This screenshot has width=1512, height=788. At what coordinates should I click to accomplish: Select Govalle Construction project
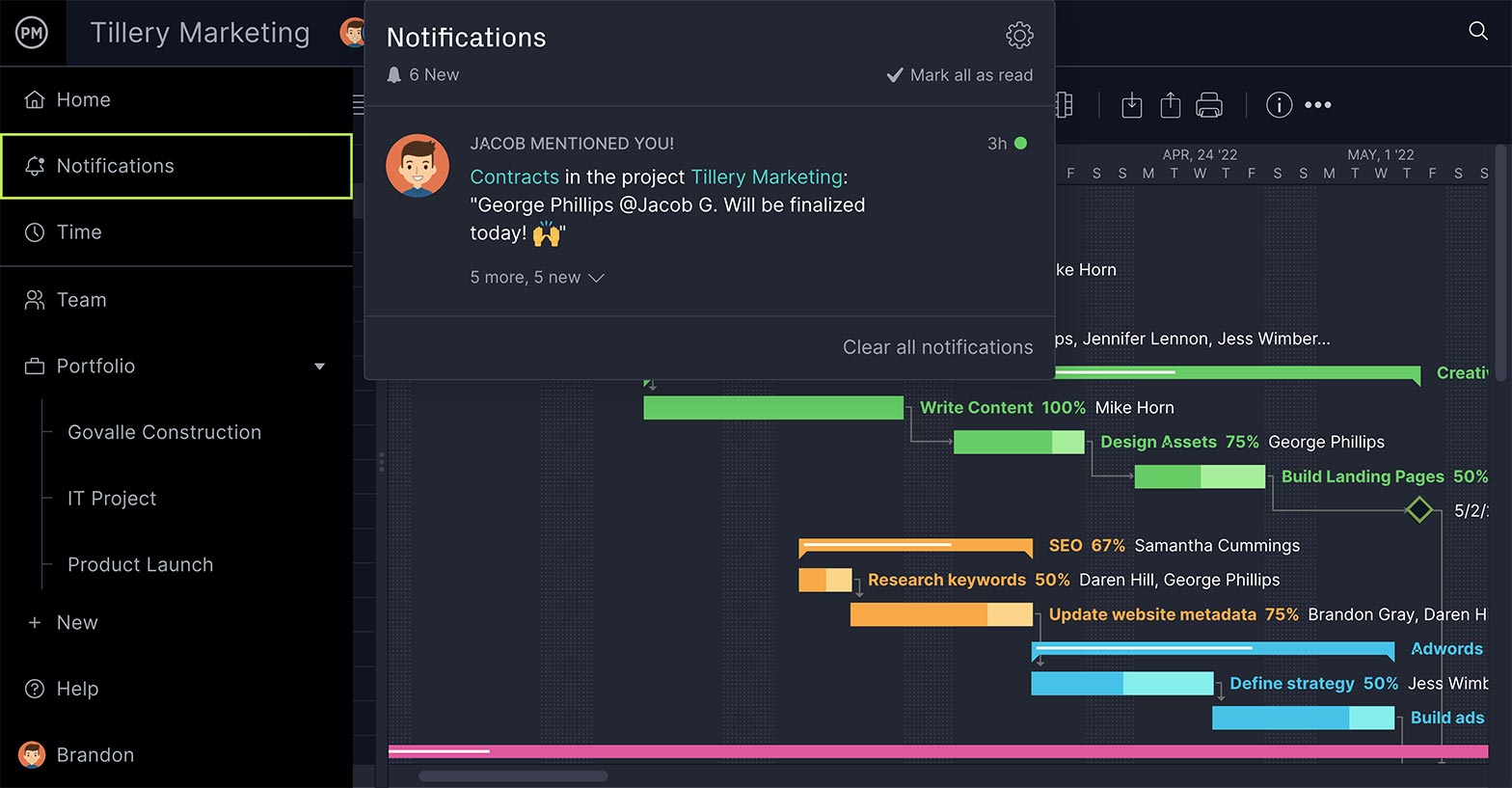click(164, 432)
